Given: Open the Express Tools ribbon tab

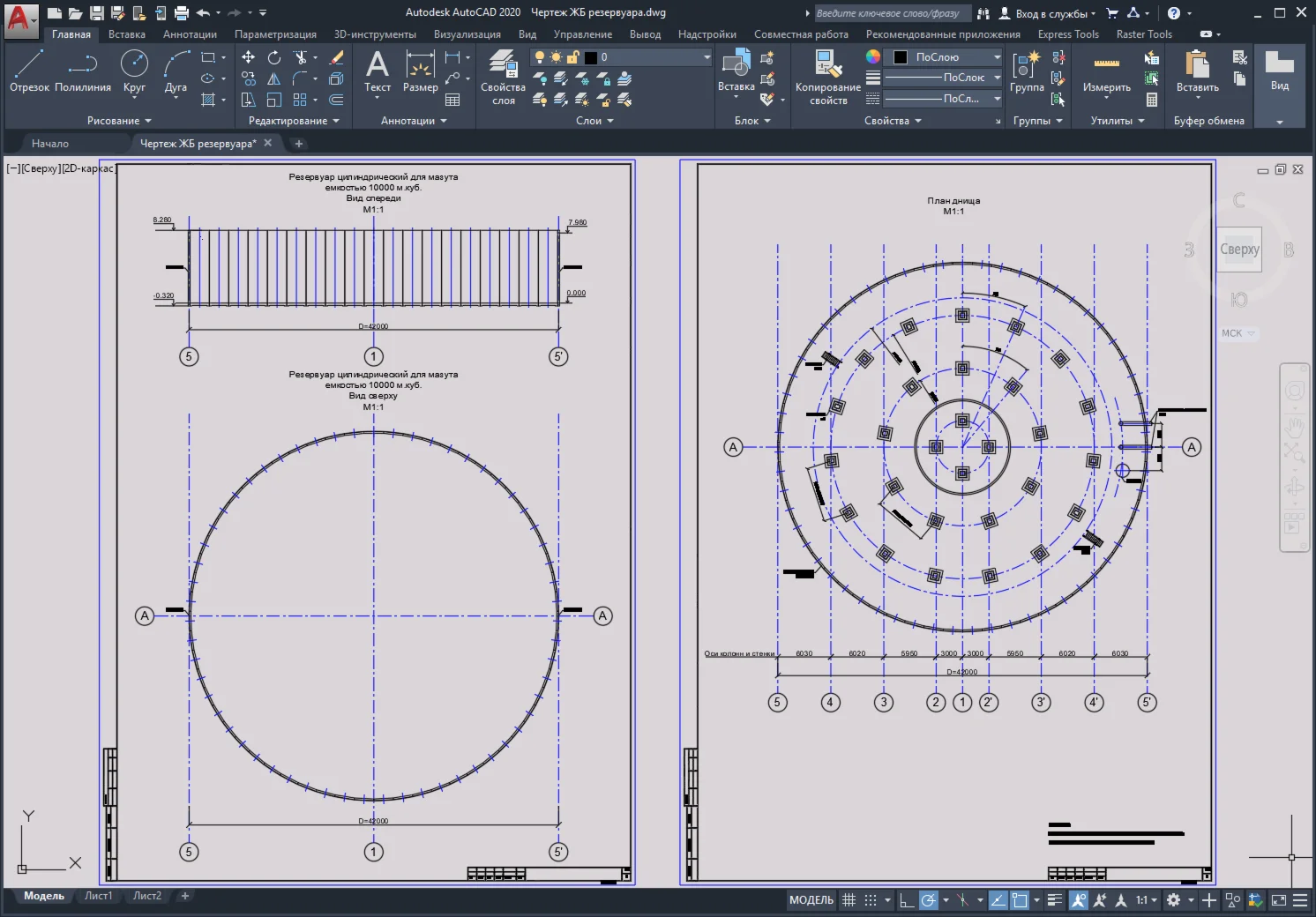Looking at the screenshot, I should point(1068,34).
